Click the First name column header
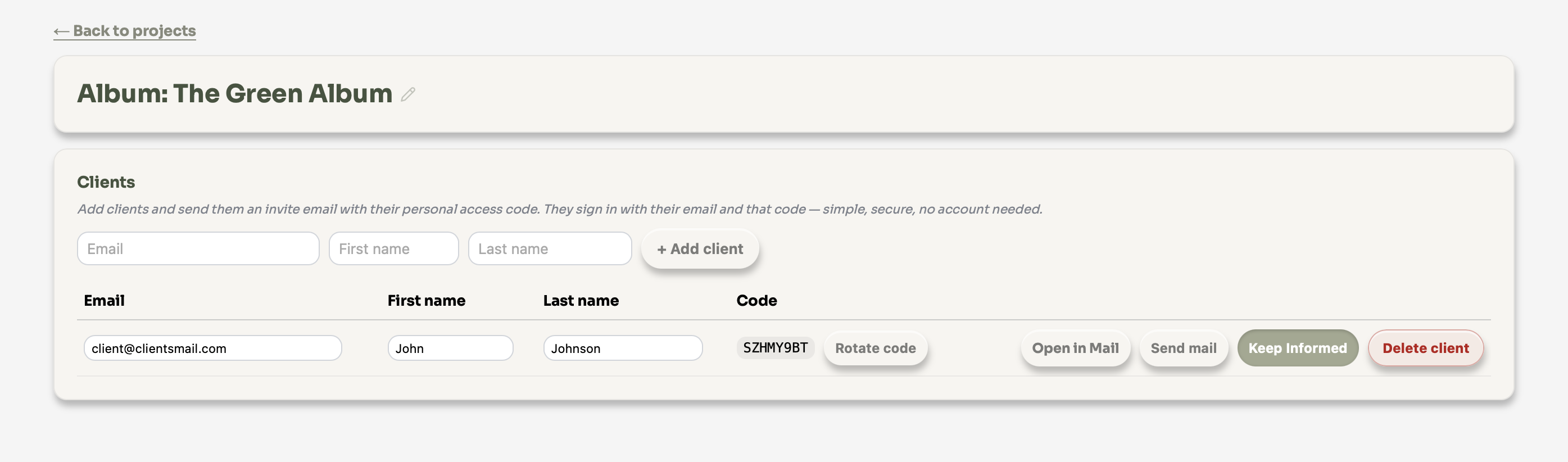The height and width of the screenshot is (462, 1568). (426, 301)
